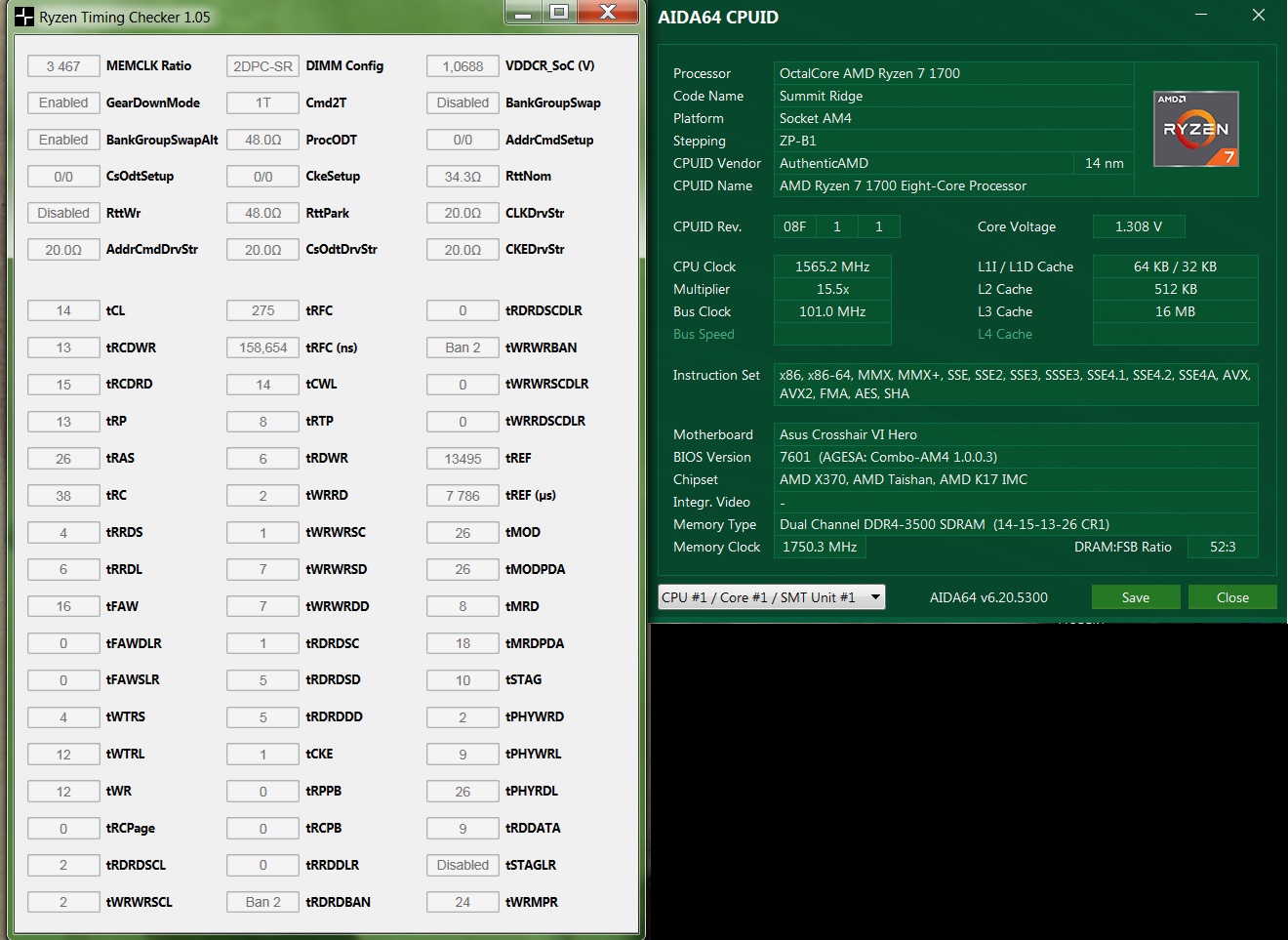The height and width of the screenshot is (940, 1288).
Task: Select the Core Voltage 1.308 V value
Action: coord(1139,226)
